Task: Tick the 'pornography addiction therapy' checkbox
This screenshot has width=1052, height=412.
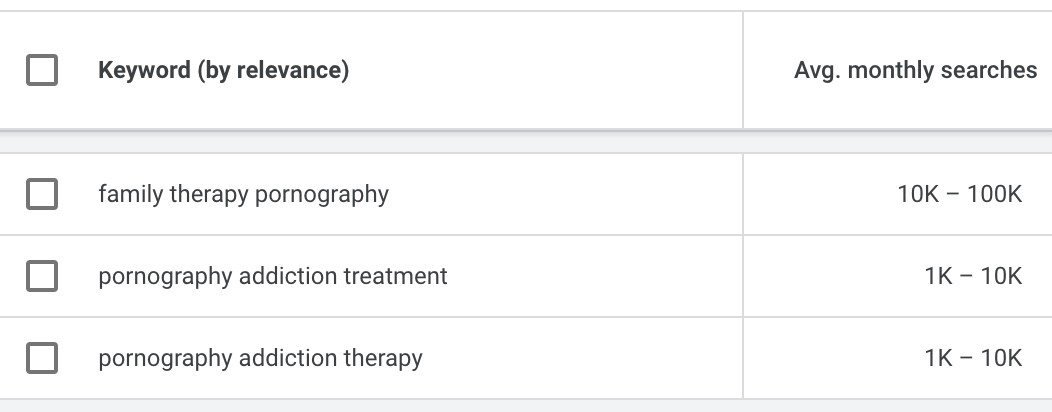Action: [x=42, y=358]
